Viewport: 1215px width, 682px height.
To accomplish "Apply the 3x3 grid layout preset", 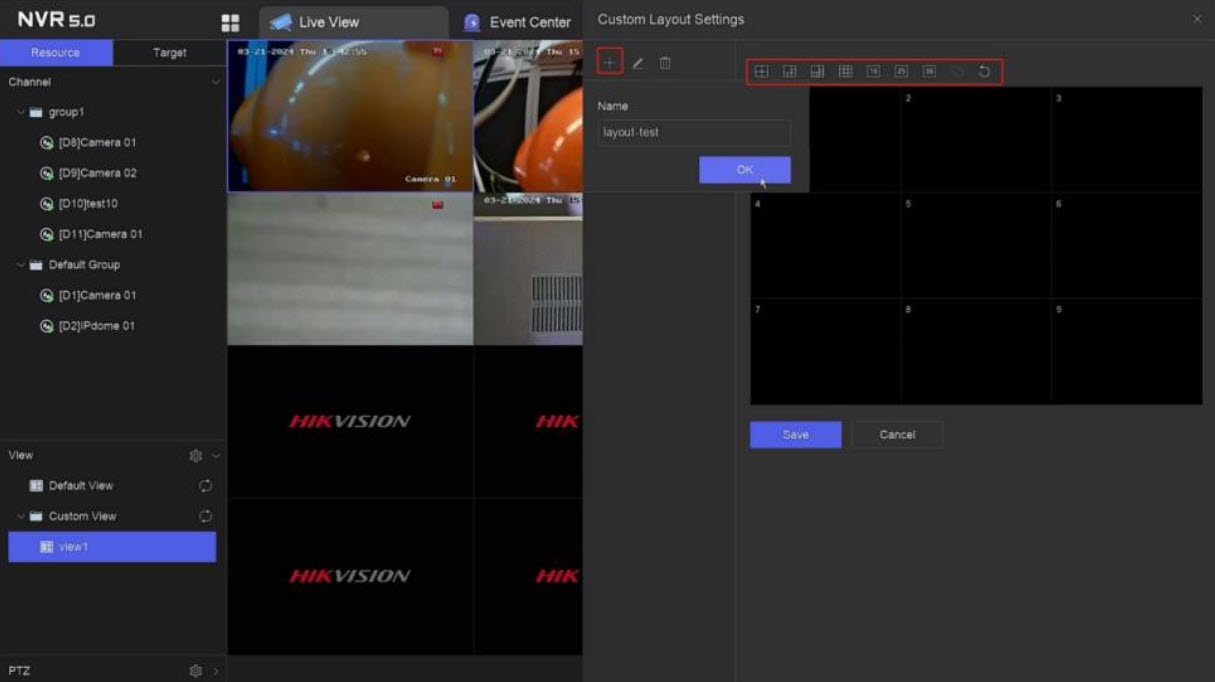I will [845, 71].
